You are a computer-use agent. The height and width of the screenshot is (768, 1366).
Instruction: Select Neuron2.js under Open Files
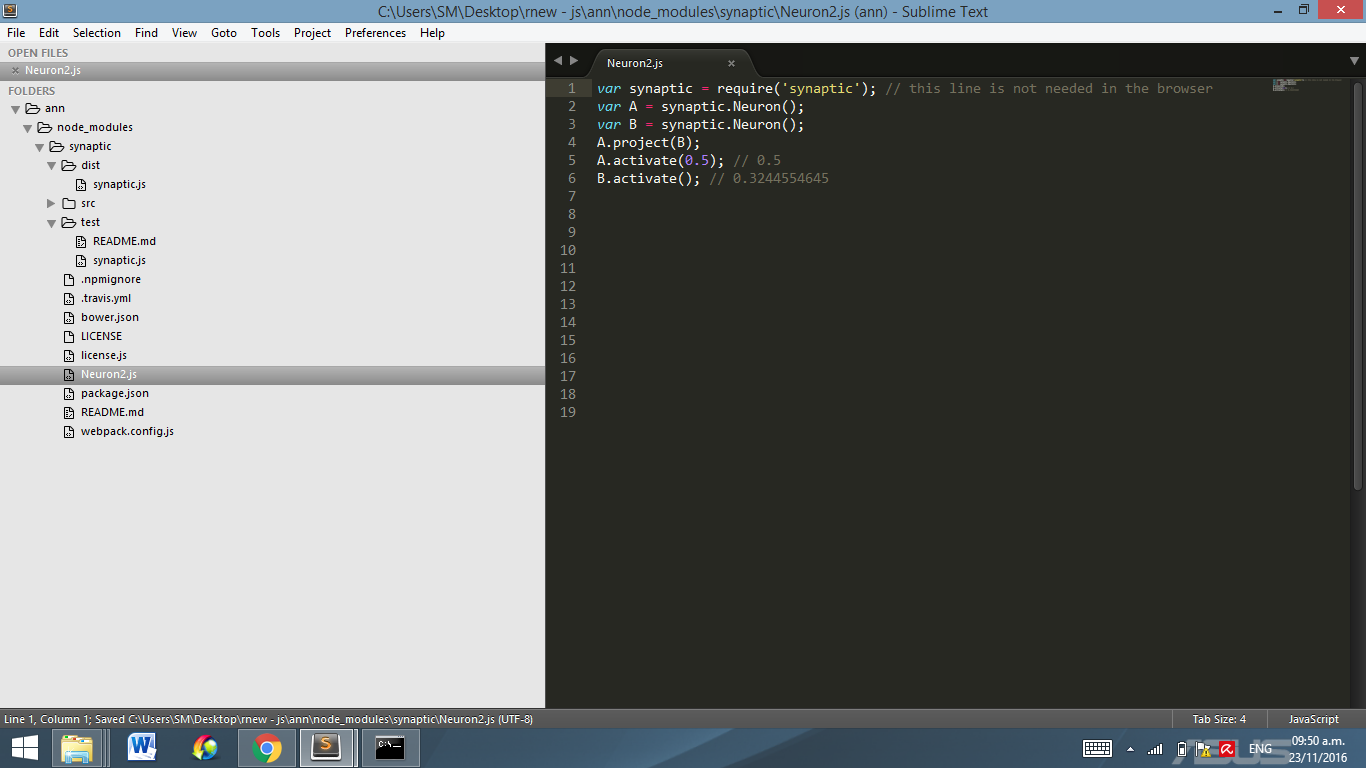click(x=272, y=71)
